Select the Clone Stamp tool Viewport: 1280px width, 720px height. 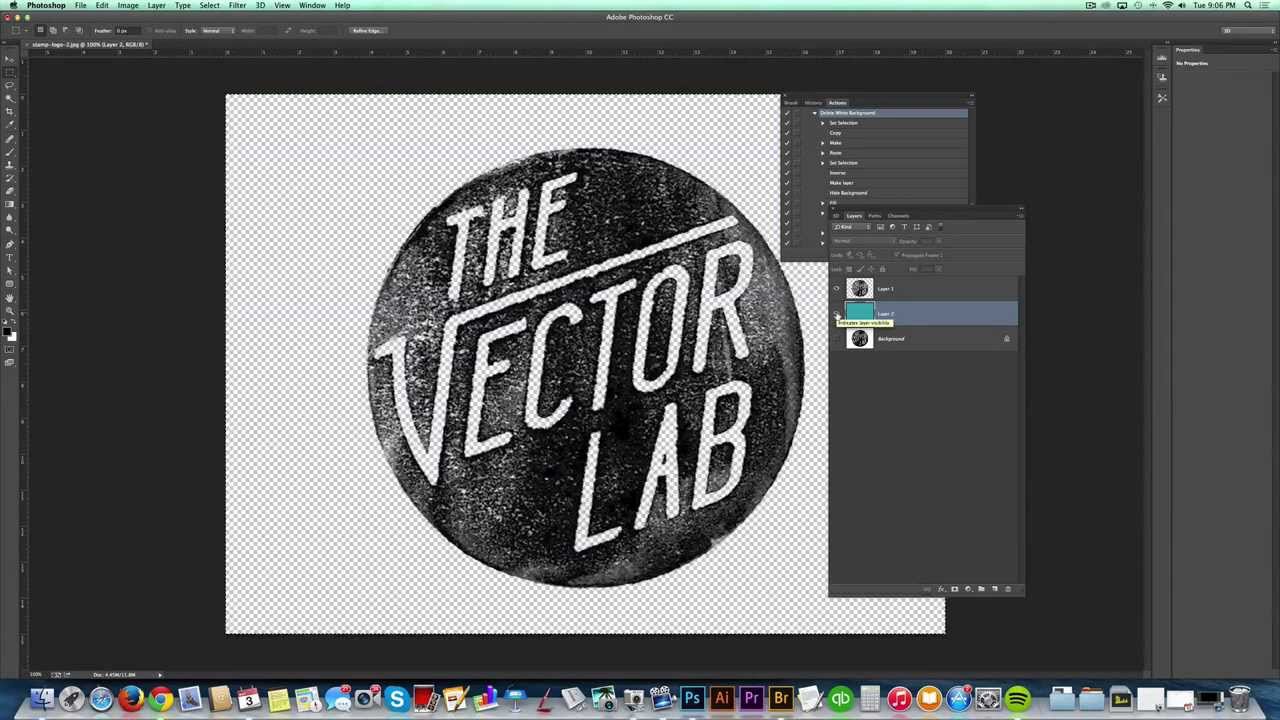click(10, 165)
